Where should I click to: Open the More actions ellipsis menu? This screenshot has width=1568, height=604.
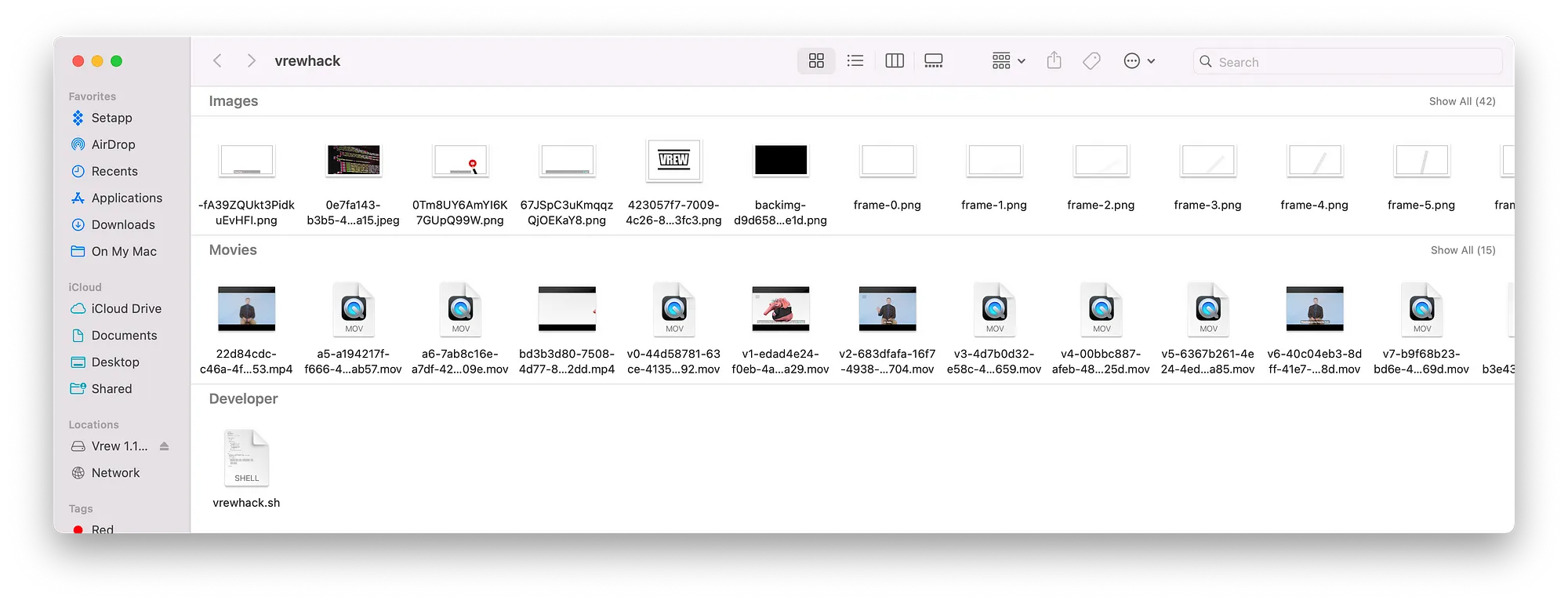tap(1139, 60)
